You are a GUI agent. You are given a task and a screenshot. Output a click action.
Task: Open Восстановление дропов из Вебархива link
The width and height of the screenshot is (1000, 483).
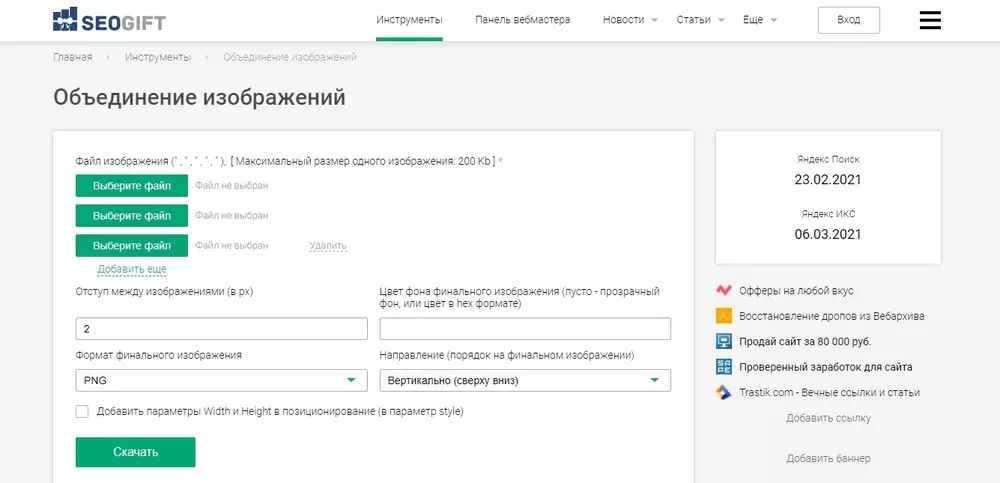click(x=832, y=316)
